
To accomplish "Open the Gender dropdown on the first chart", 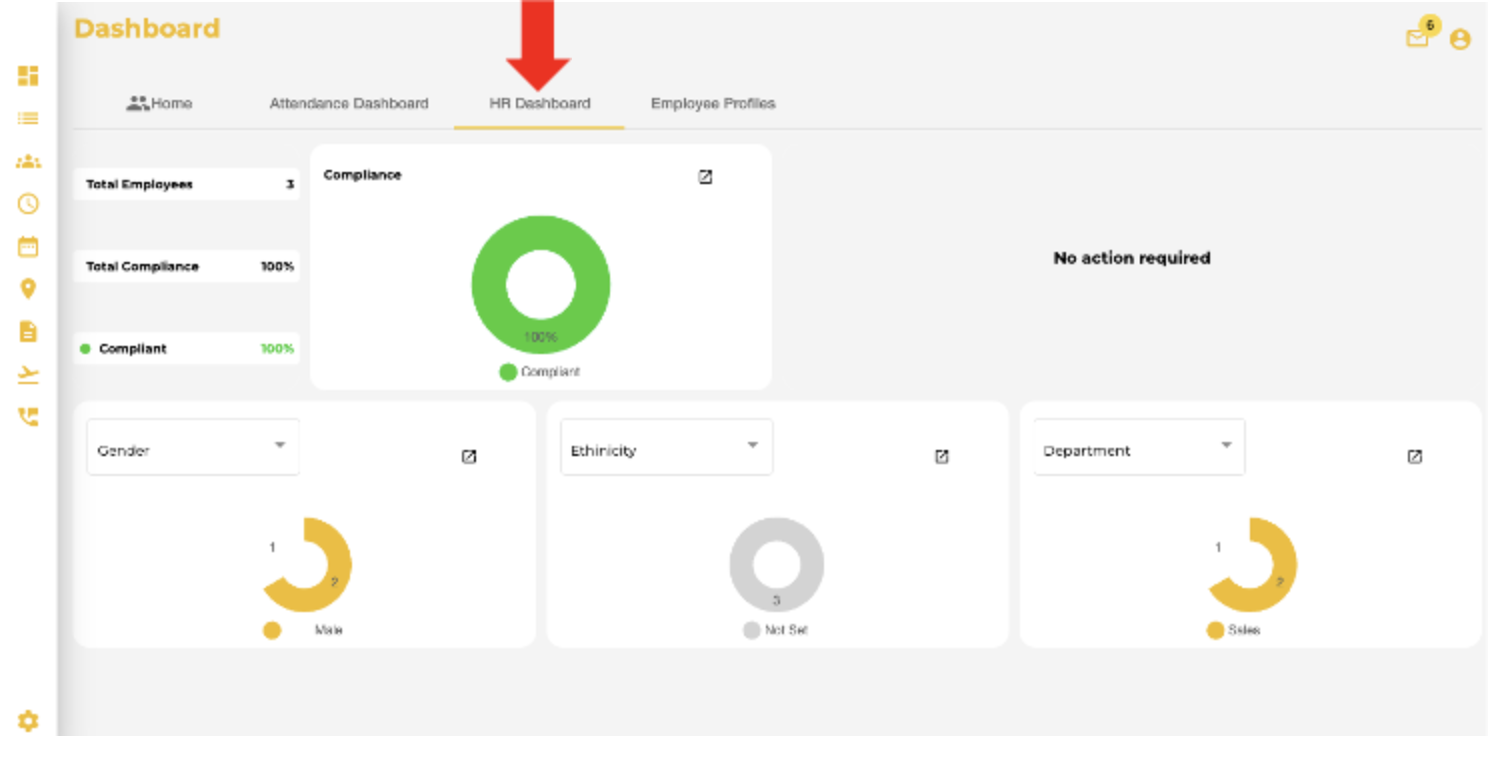I will click(193, 447).
